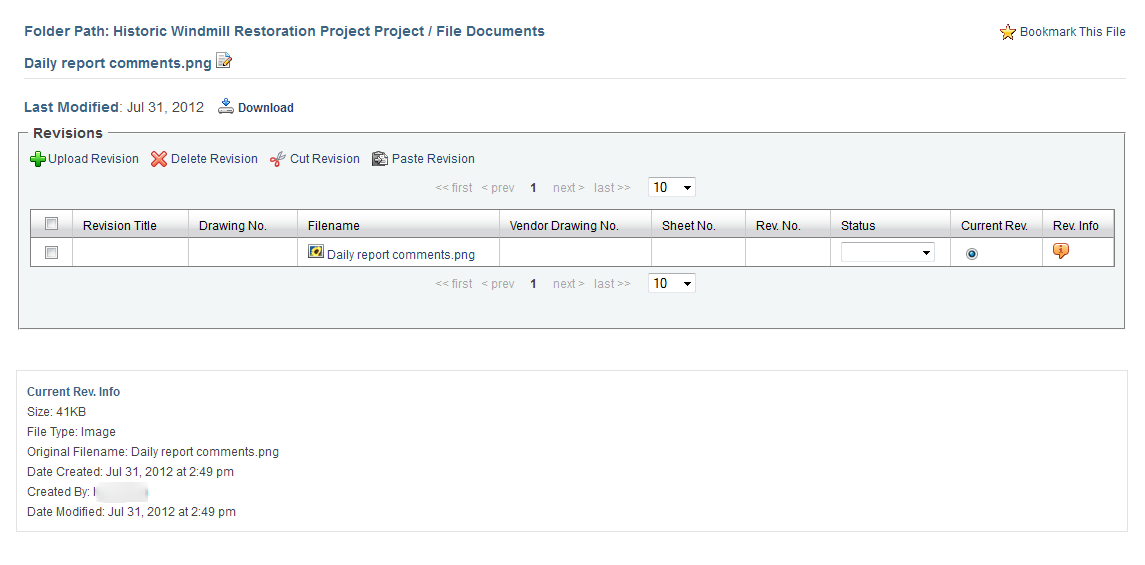Open the bottom page-size dropdown showing 10
This screenshot has height=565, width=1145.
point(672,283)
